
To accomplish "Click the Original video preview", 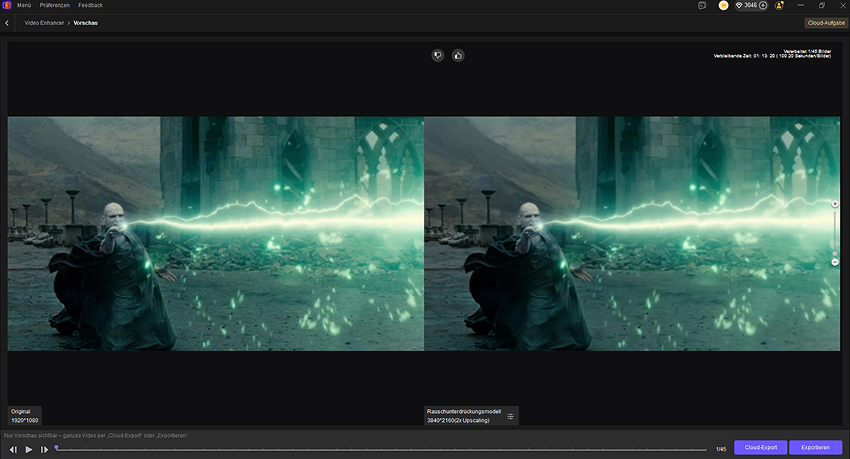I will point(216,234).
